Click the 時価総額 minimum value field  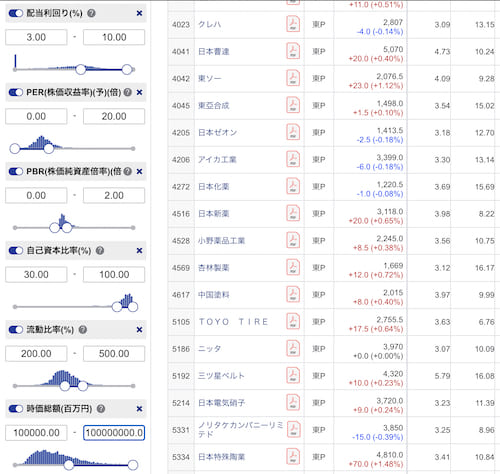[36, 433]
